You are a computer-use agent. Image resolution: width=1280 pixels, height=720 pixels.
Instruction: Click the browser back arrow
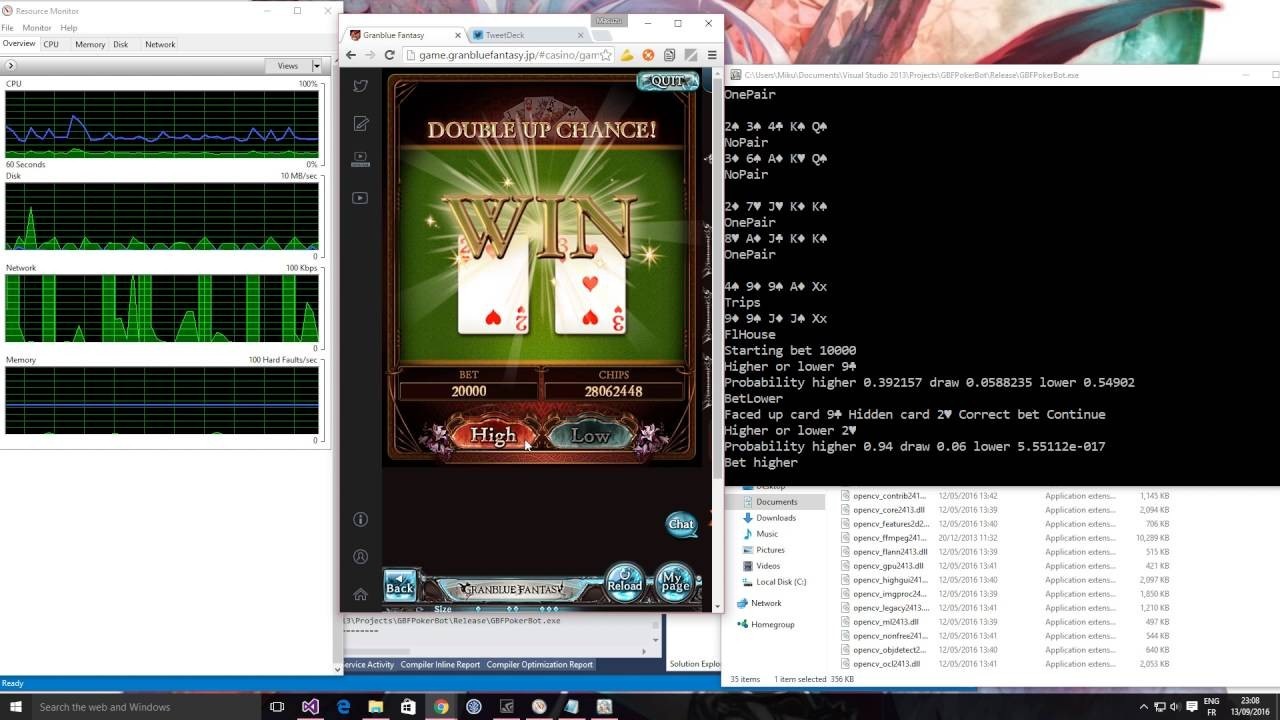click(351, 55)
